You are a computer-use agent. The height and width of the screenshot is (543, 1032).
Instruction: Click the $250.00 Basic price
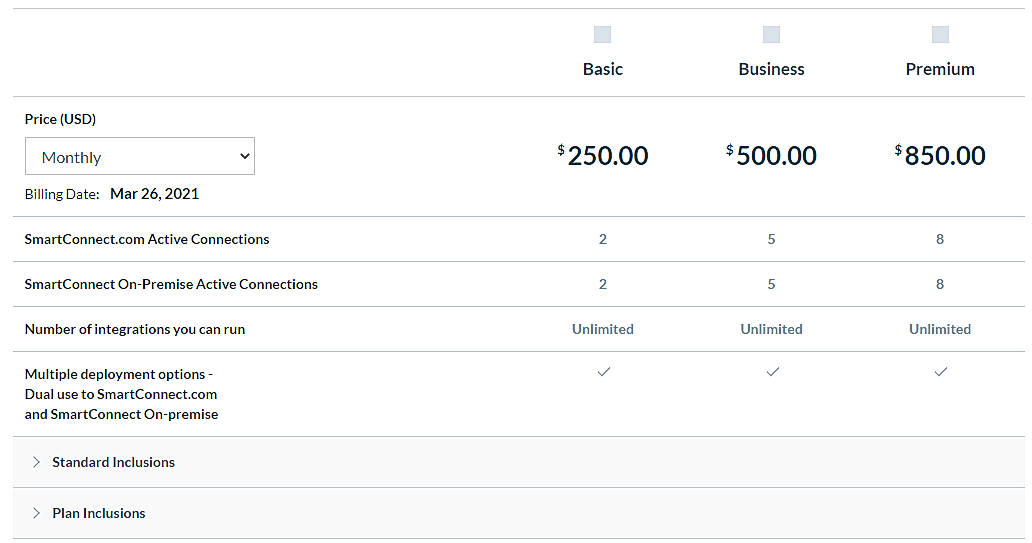(603, 156)
